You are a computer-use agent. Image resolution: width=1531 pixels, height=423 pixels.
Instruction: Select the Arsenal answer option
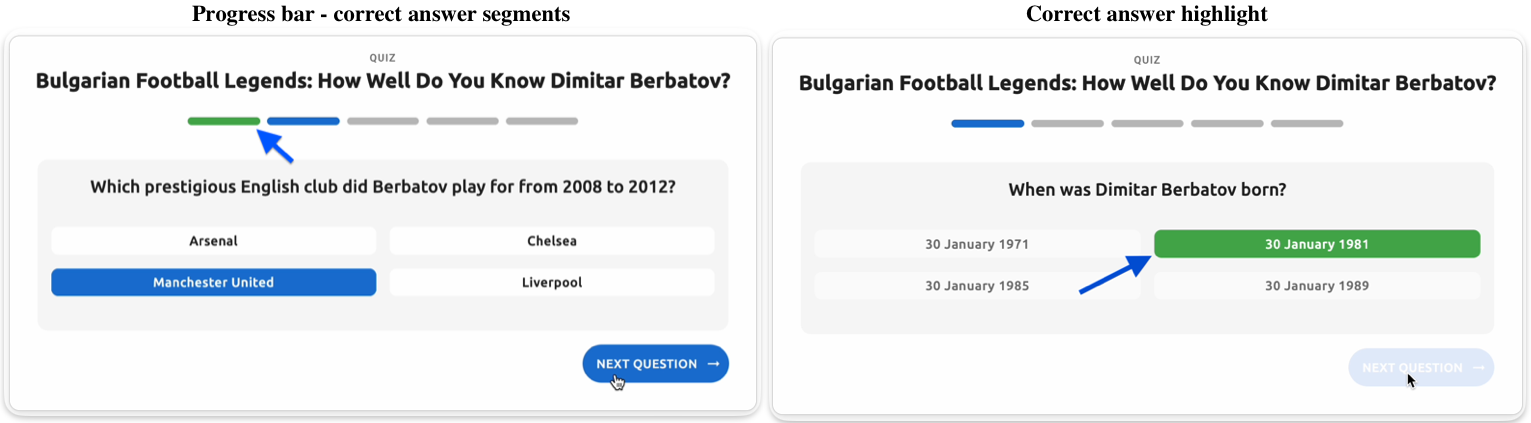click(214, 241)
